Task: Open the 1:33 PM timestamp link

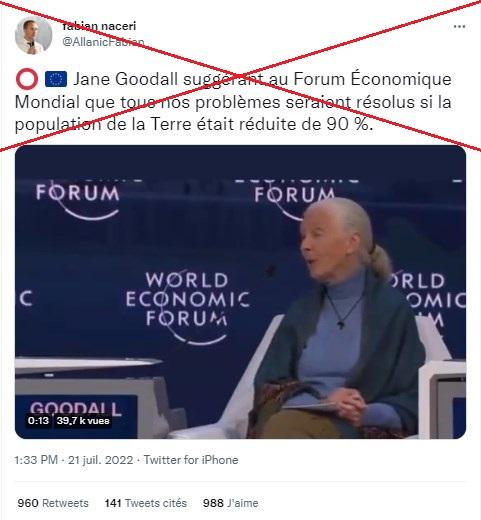Action: pyautogui.click(x=36, y=460)
